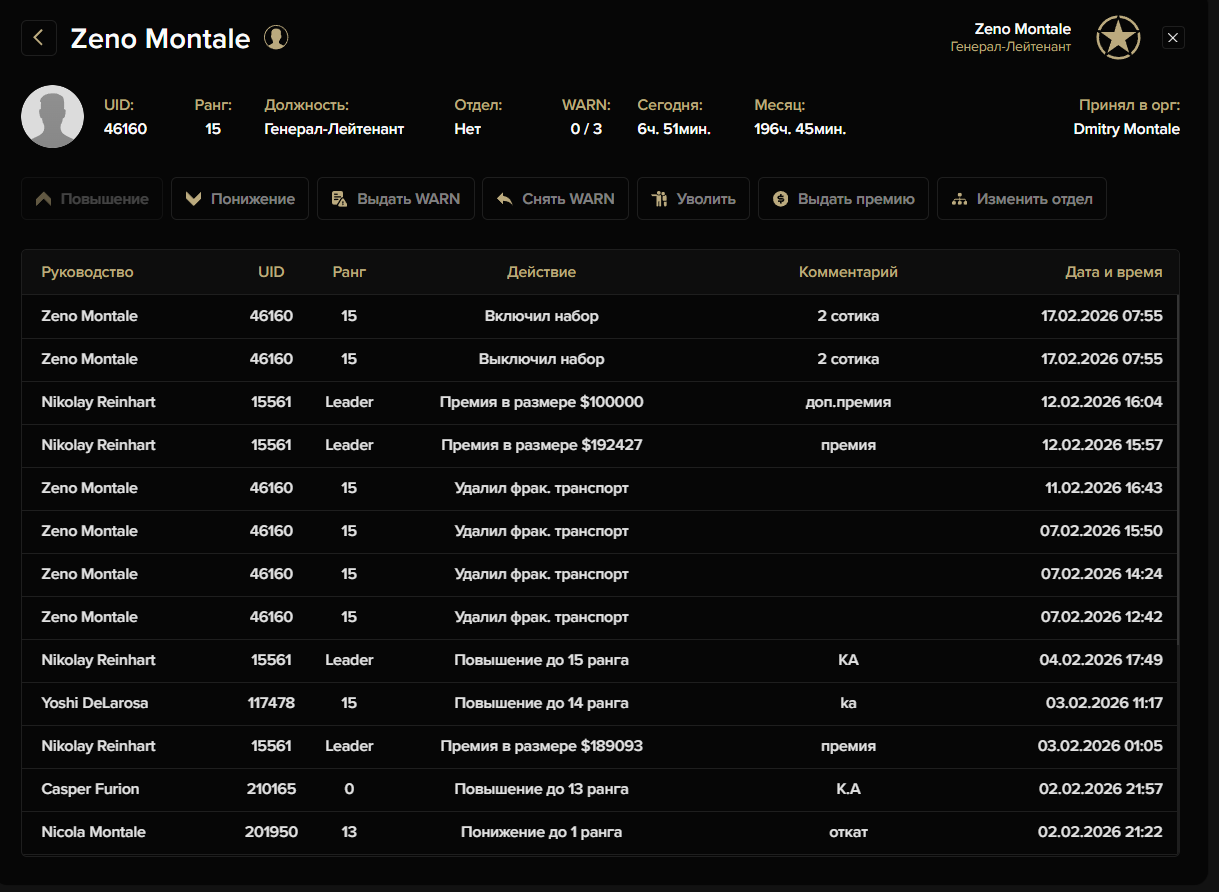Remove a warning via Снять WARN
This screenshot has width=1219, height=892.
pyautogui.click(x=555, y=199)
